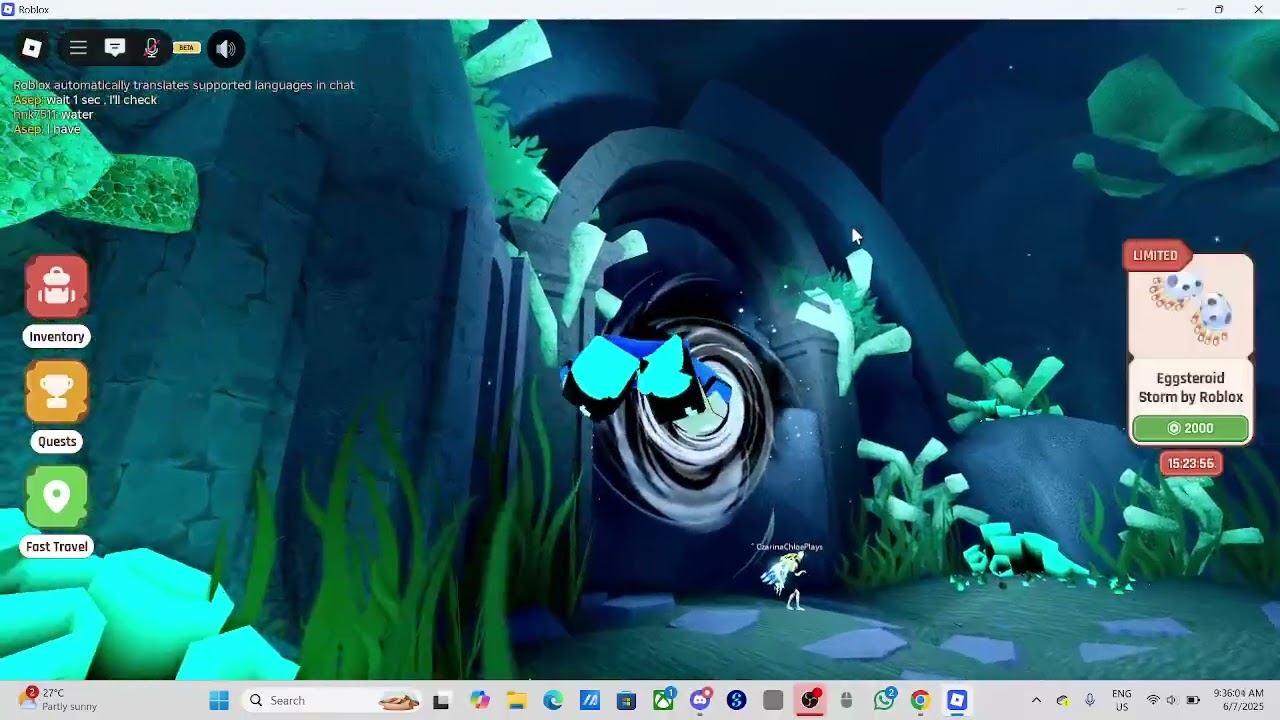Click the round speaker volume button
The image size is (1280, 720).
[226, 48]
